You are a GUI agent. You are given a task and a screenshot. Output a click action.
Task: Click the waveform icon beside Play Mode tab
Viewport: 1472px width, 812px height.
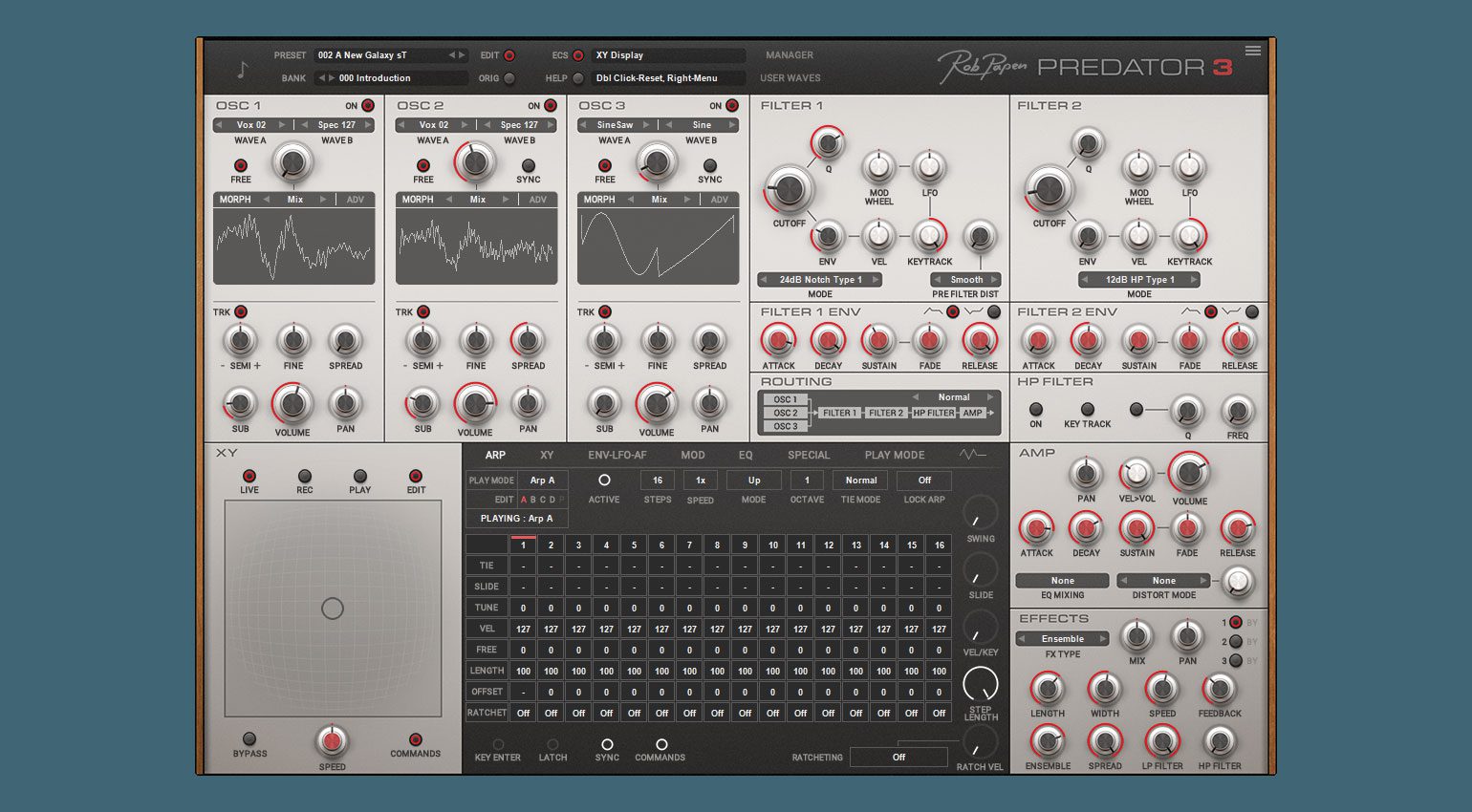[x=973, y=455]
